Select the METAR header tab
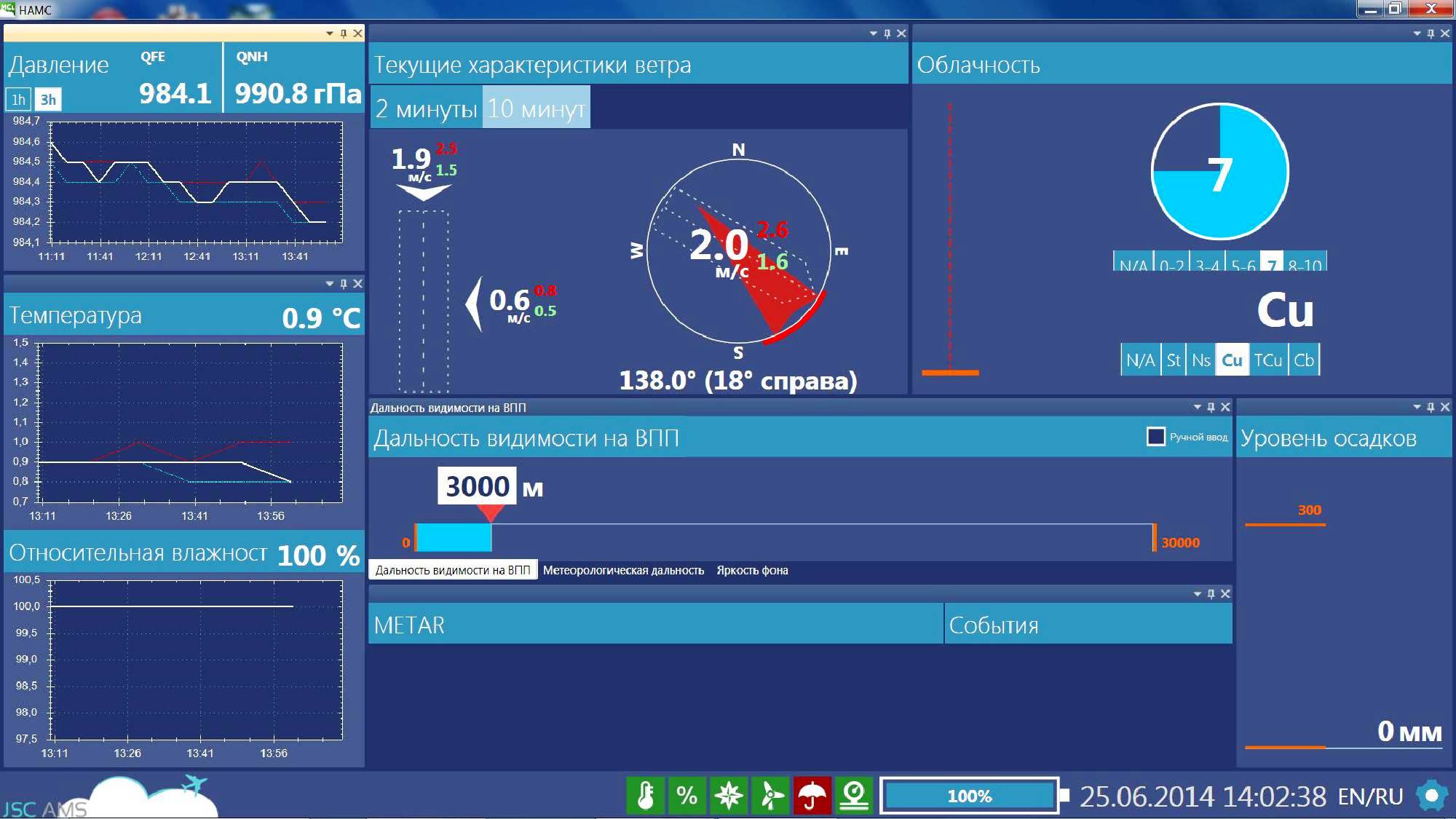1456x819 pixels. pyautogui.click(x=655, y=624)
